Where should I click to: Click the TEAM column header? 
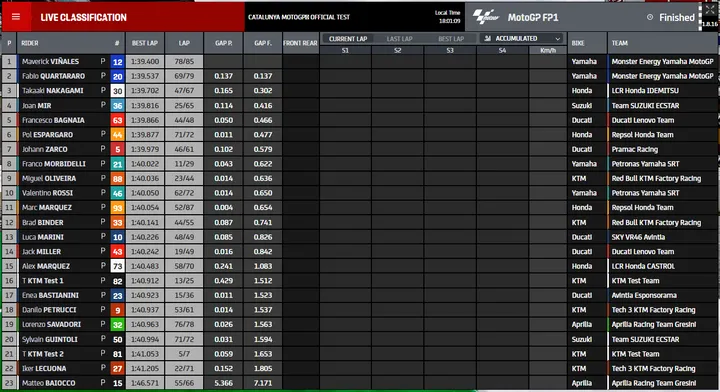tap(662, 43)
